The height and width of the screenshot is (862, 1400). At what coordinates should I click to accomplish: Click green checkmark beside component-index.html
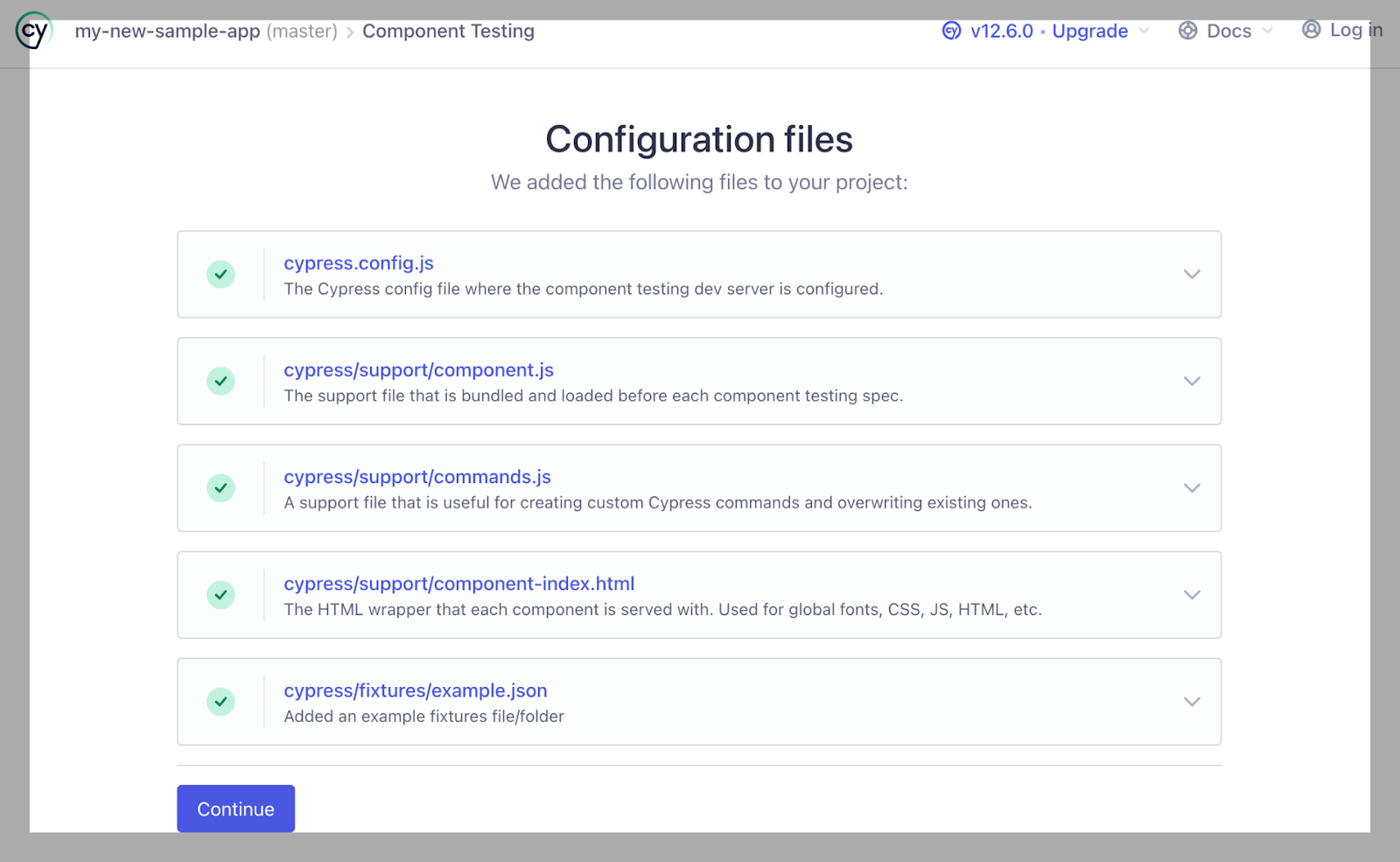point(220,594)
